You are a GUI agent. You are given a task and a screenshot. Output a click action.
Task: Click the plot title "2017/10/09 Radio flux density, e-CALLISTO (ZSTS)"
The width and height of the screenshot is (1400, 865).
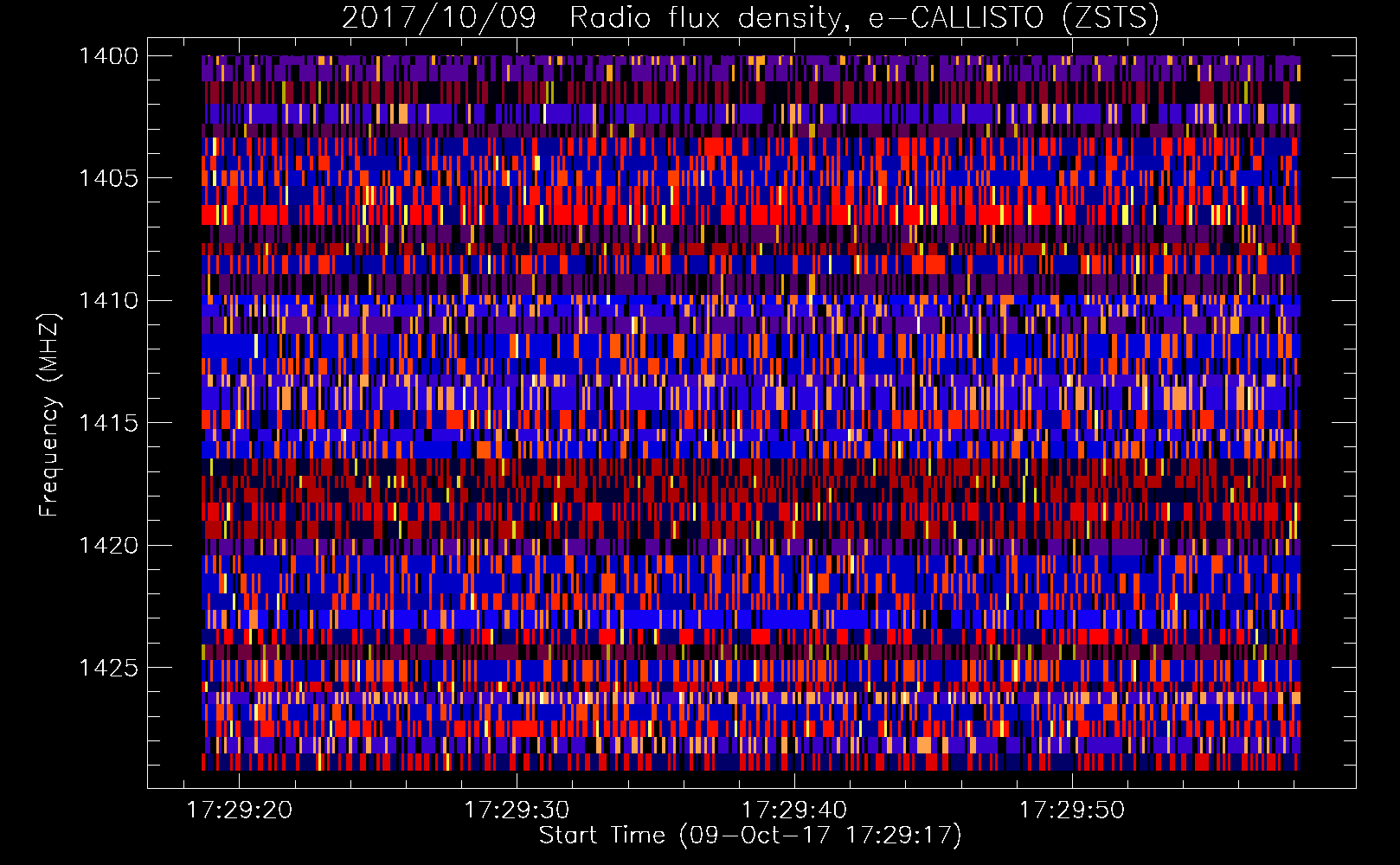click(750, 18)
